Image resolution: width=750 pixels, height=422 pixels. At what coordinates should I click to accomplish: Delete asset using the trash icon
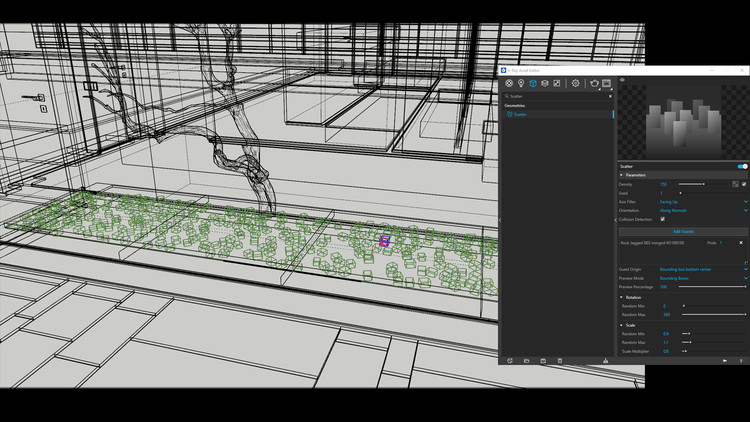tap(560, 360)
